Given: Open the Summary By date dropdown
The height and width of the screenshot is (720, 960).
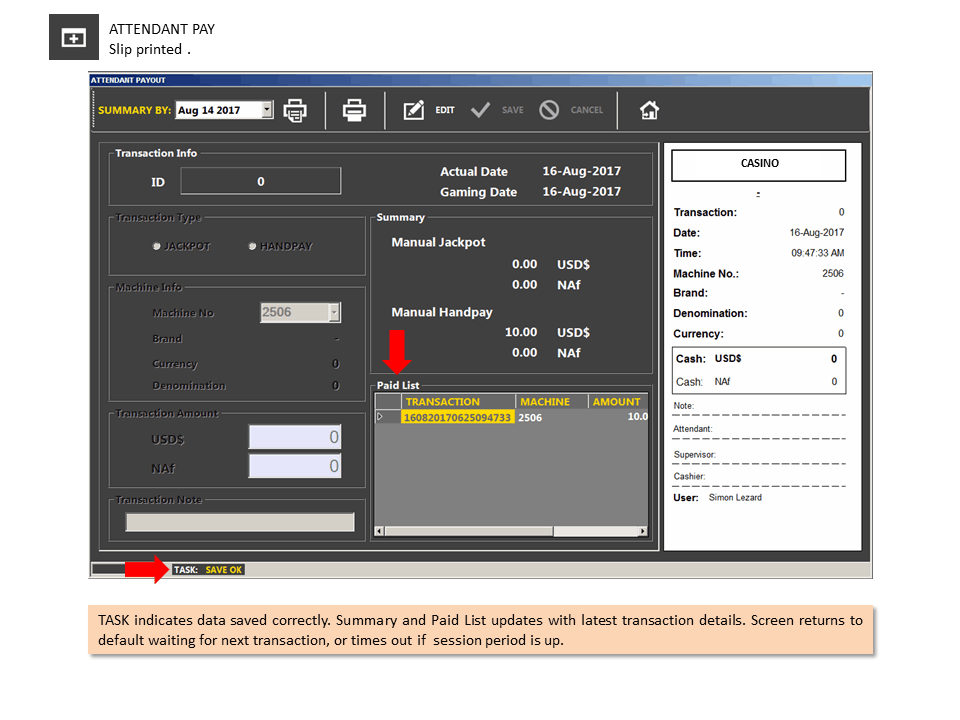Looking at the screenshot, I should click(x=267, y=110).
